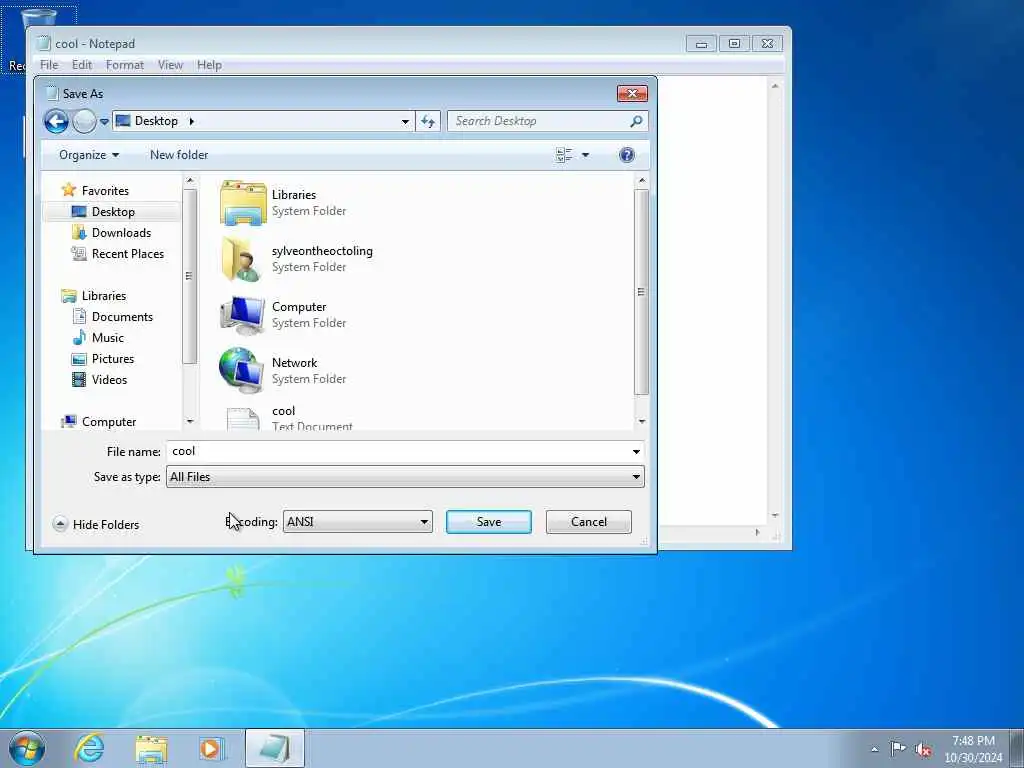Viewport: 1024px width, 768px height.
Task: Select Computer in the navigation pane
Action: 108,422
